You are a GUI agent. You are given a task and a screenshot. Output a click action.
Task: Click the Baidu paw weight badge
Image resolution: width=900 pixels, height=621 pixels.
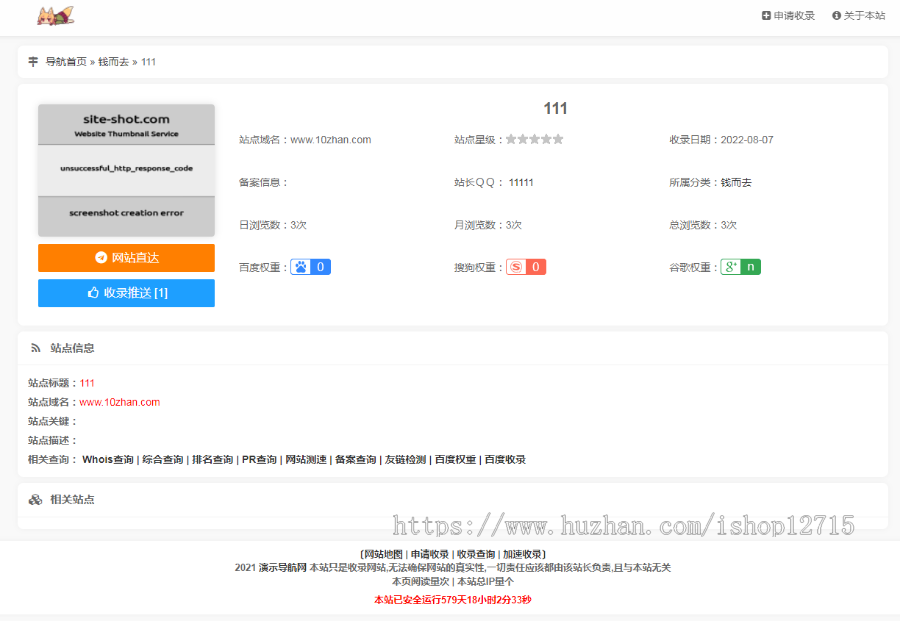click(310, 267)
